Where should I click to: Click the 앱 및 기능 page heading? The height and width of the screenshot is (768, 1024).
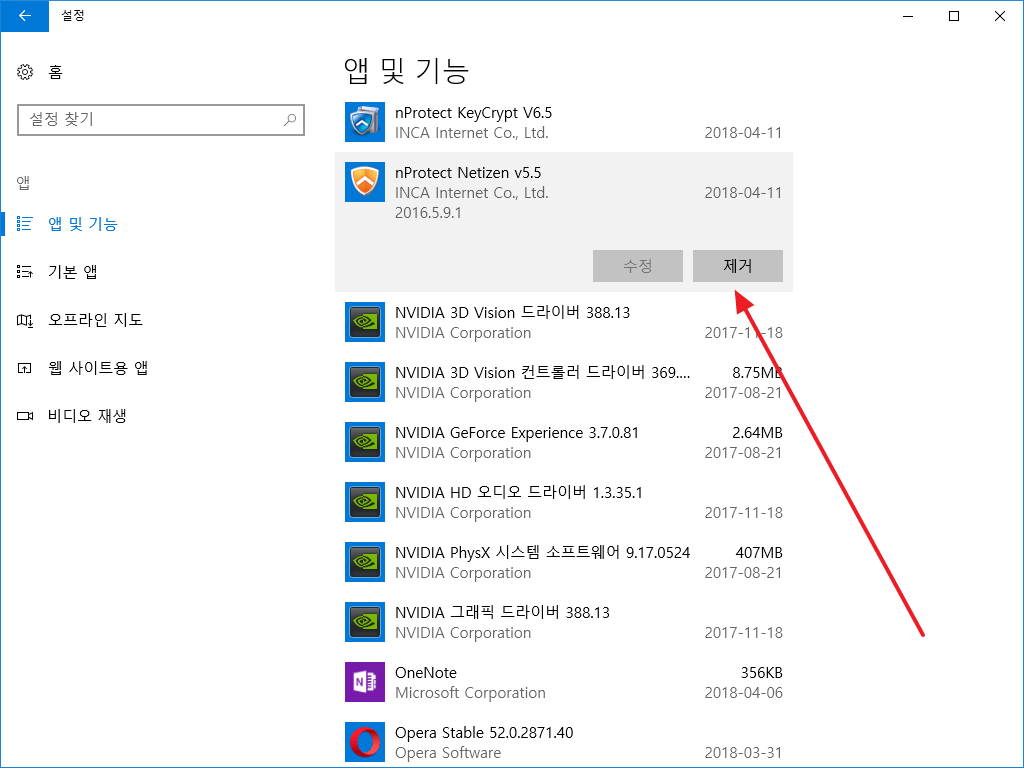click(x=406, y=71)
